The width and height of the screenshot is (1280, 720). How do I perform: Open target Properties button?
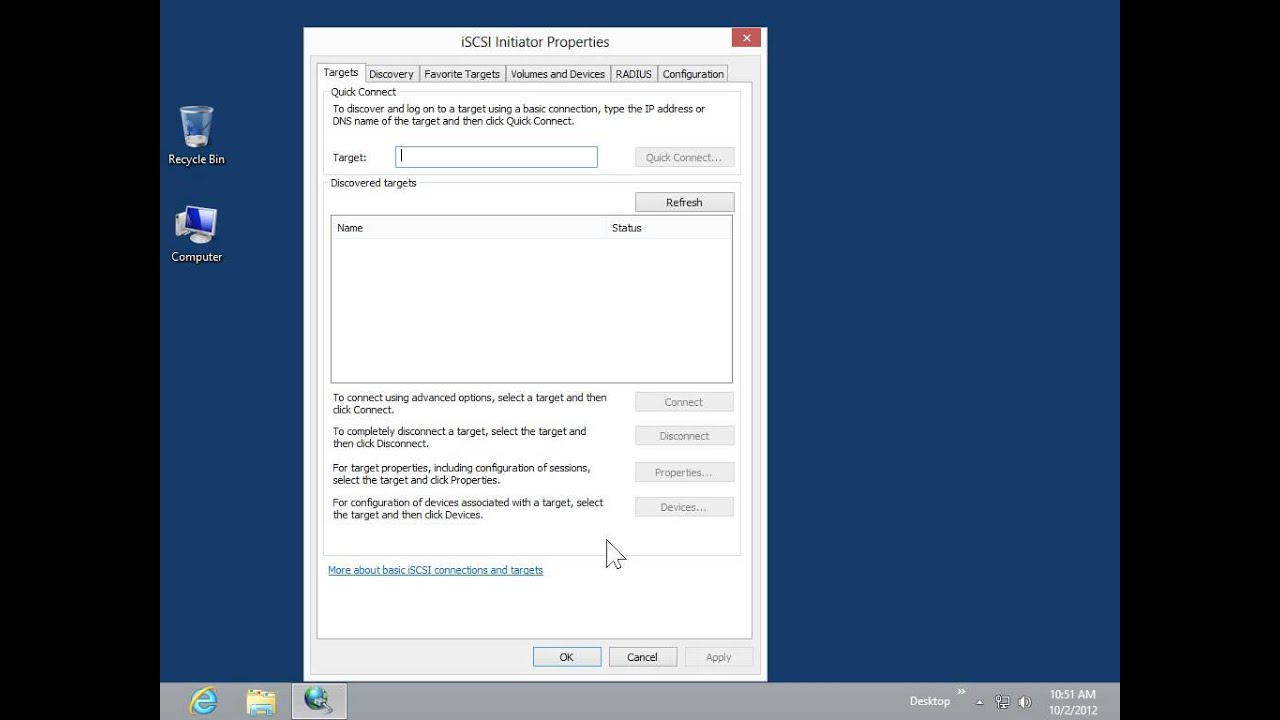point(684,472)
